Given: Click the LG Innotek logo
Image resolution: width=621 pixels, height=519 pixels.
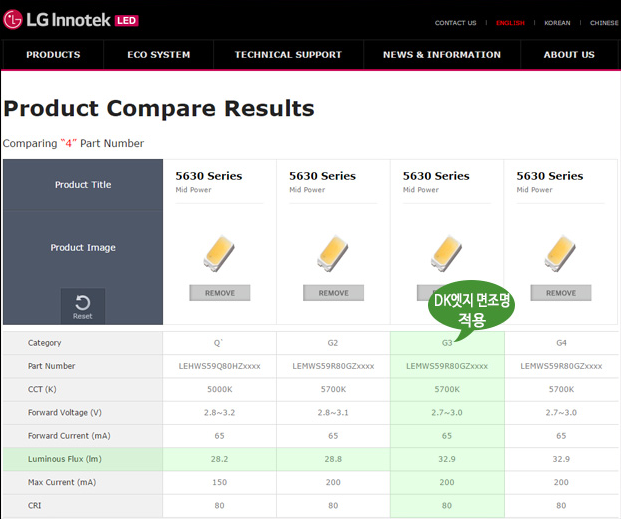Looking at the screenshot, I should click(57, 19).
